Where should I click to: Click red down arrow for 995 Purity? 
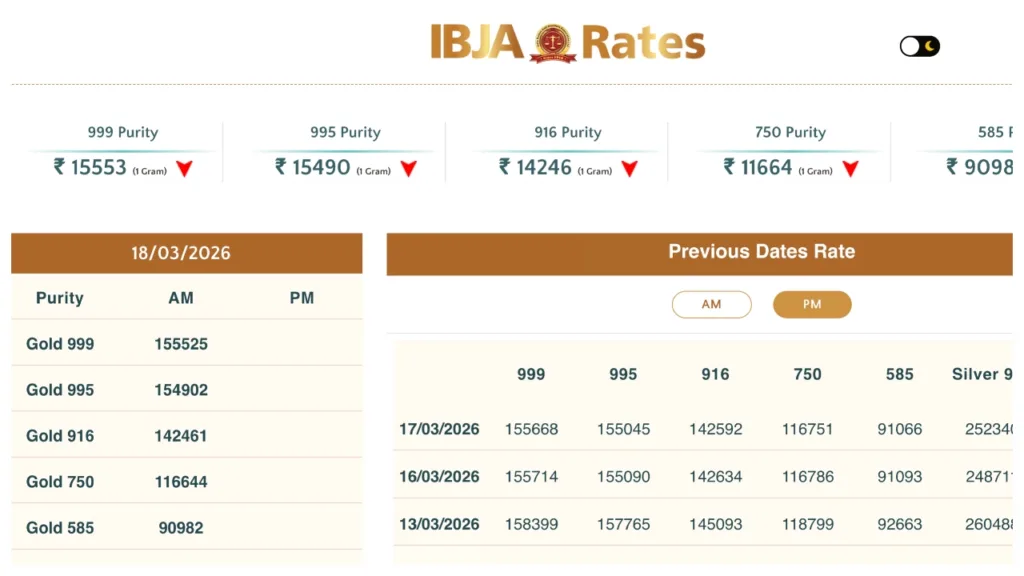(x=408, y=169)
